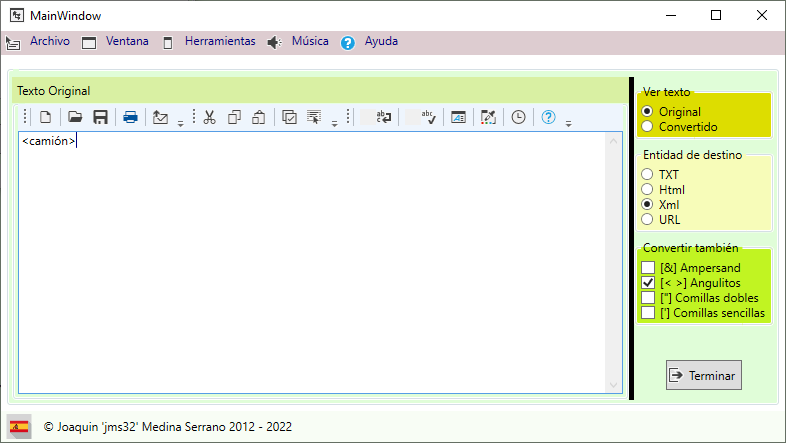
Task: Open the Archivo menu
Action: pyautogui.click(x=49, y=42)
